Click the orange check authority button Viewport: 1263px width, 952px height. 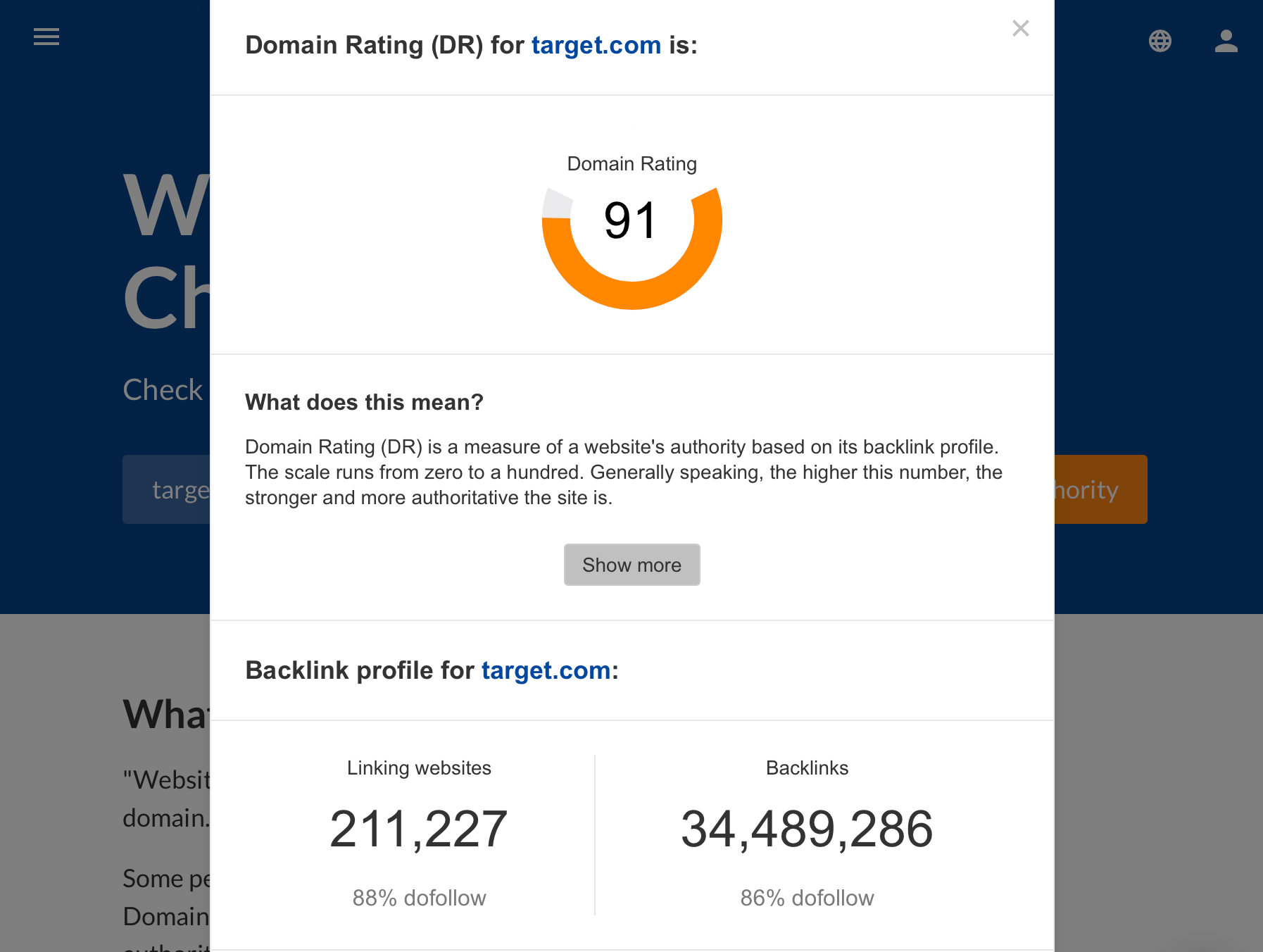tap(1100, 489)
